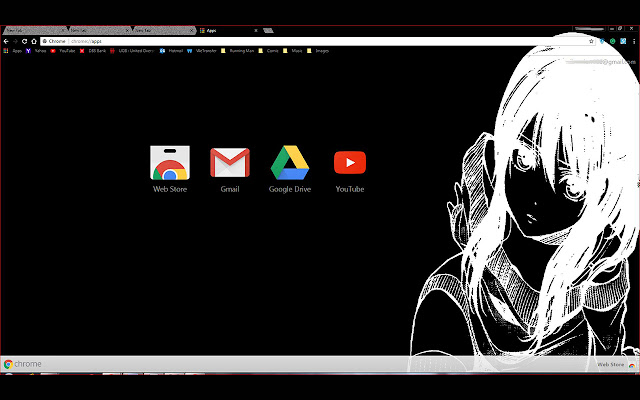This screenshot has width=640, height=400.
Task: Go to the home page
Action: coord(34,41)
